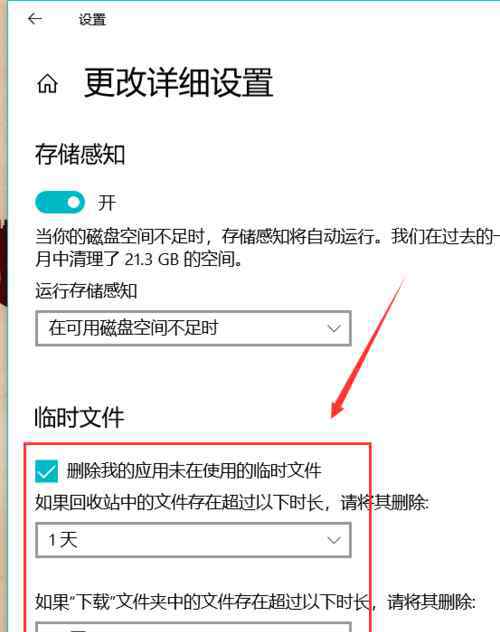Open the 1天 recycle bin dropdown
The width and height of the screenshot is (500, 632).
193,540
